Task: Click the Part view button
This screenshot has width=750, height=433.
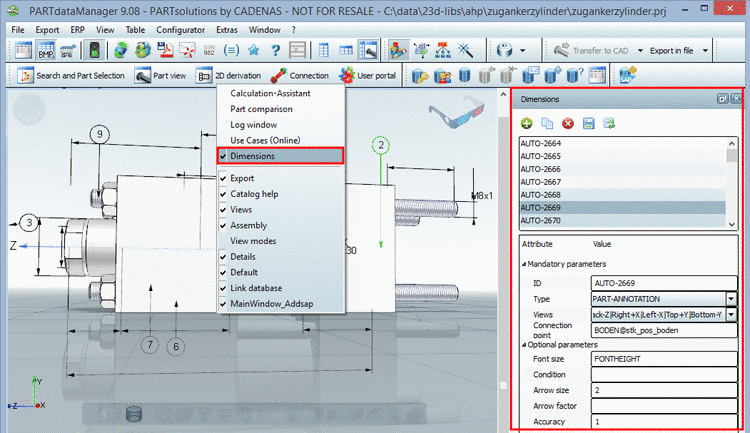Action: 160,76
